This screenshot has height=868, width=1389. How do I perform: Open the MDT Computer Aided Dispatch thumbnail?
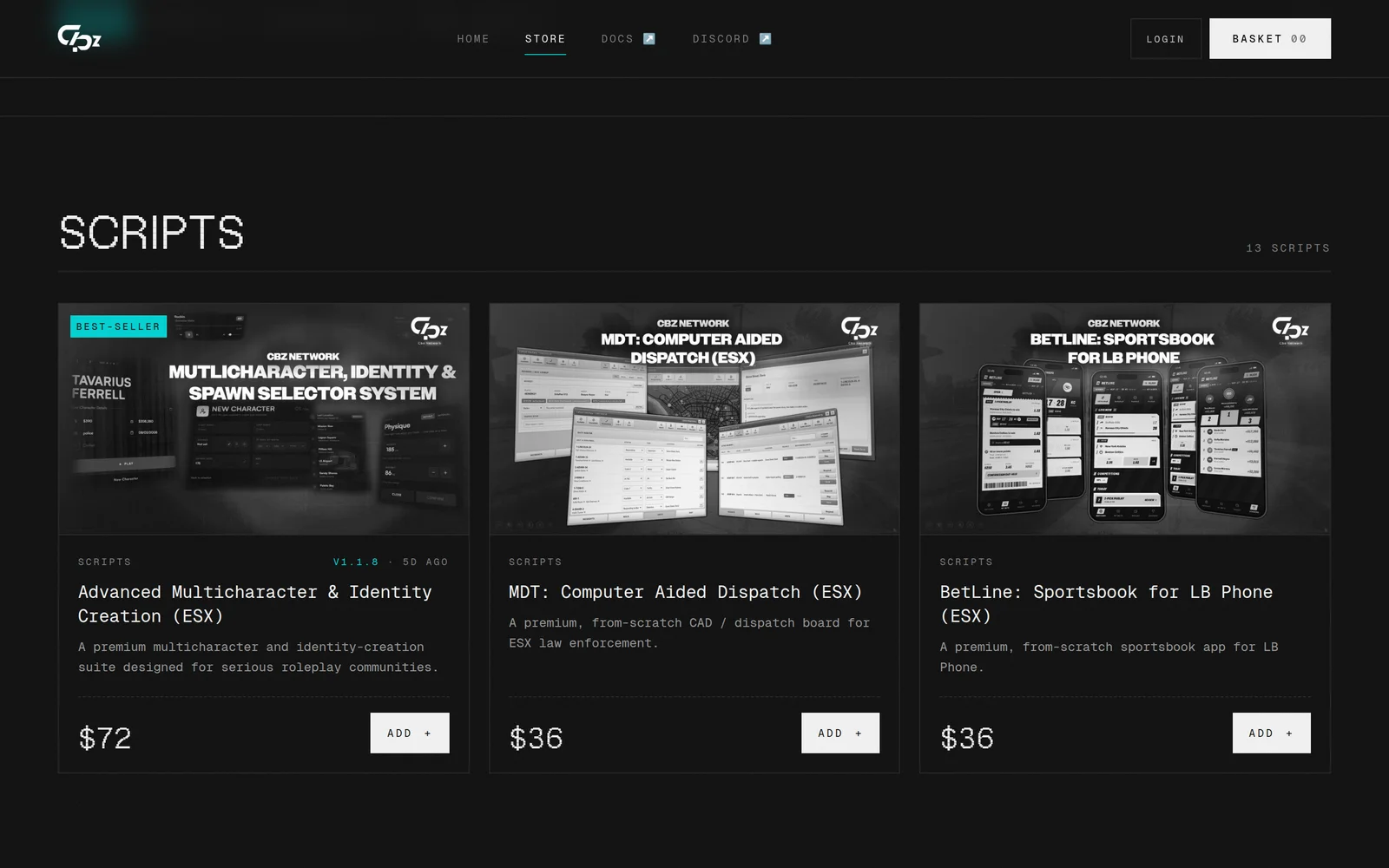point(694,418)
